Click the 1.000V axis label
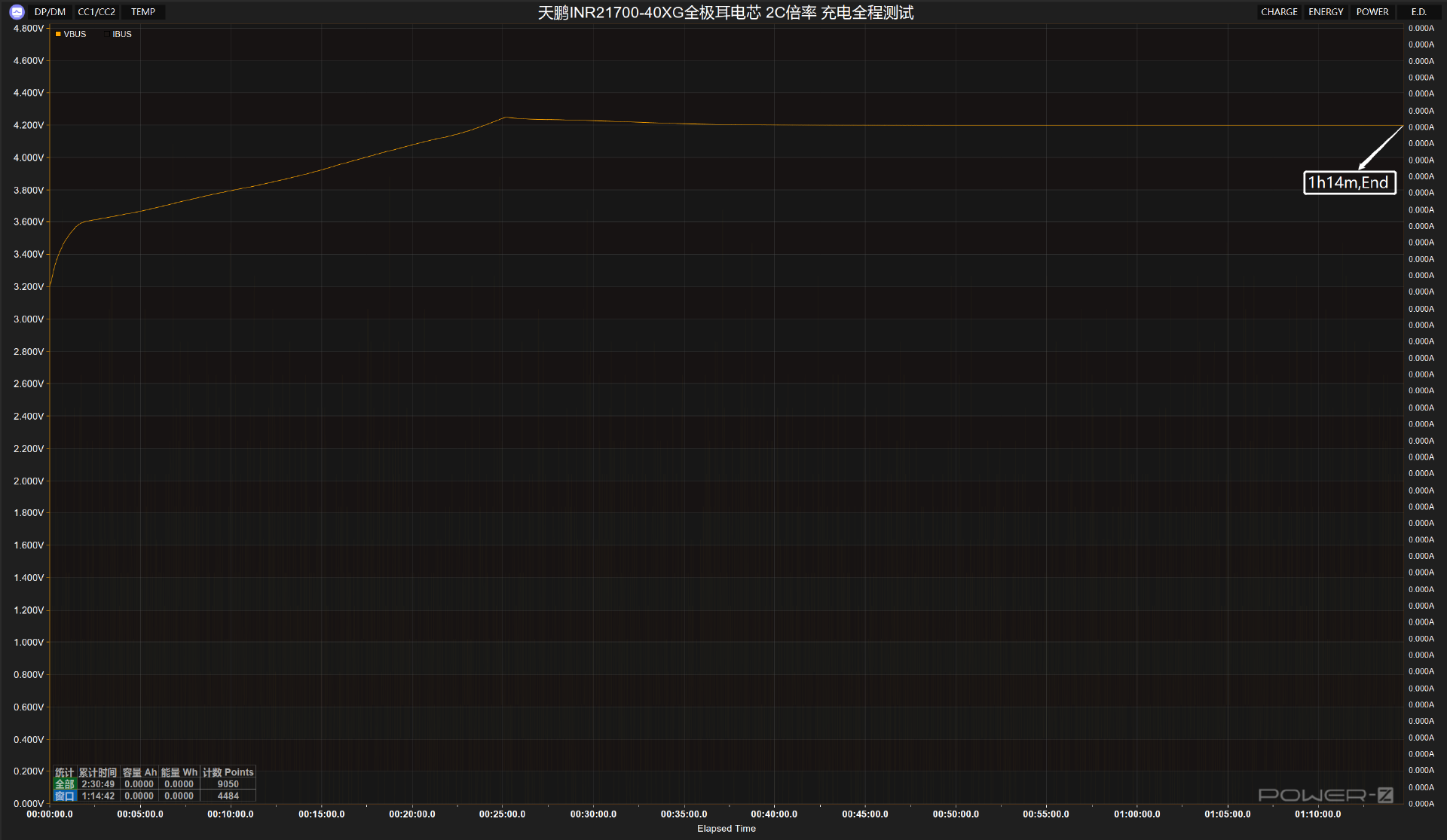 click(29, 643)
